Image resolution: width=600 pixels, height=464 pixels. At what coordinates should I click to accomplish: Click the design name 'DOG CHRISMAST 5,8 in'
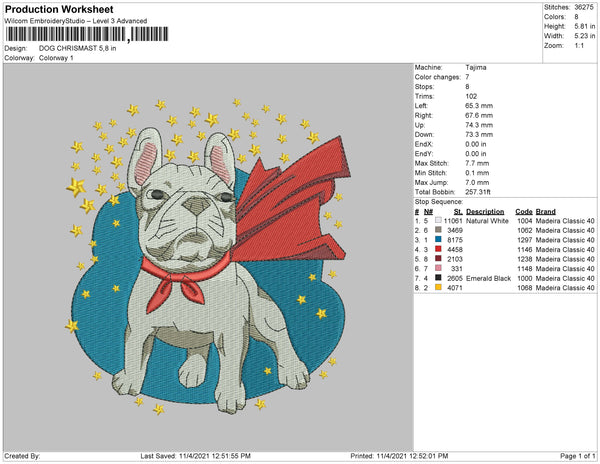pyautogui.click(x=78, y=49)
